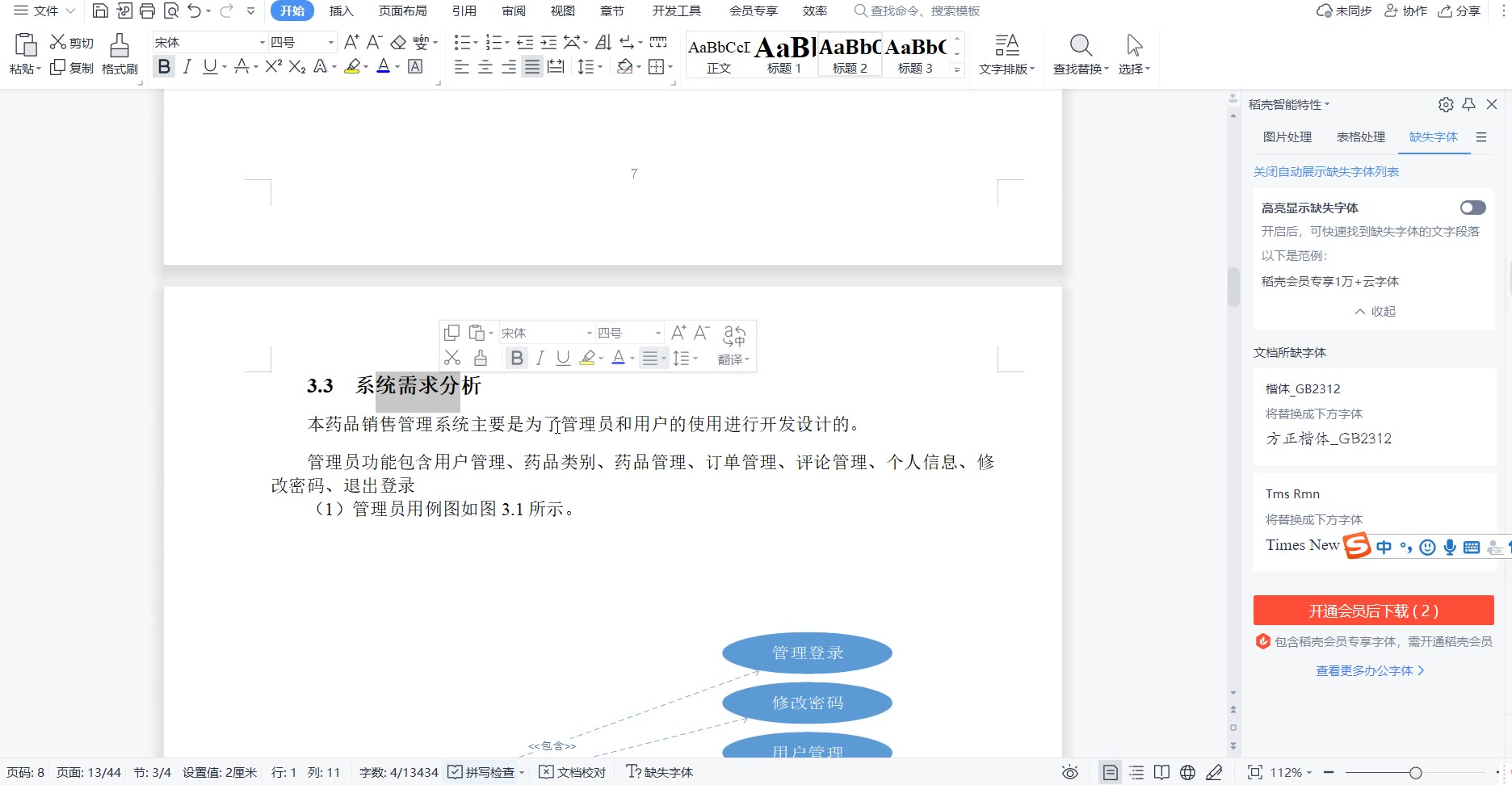Click the eye protection mode icon
The width and height of the screenshot is (1512, 785).
coord(1070,772)
